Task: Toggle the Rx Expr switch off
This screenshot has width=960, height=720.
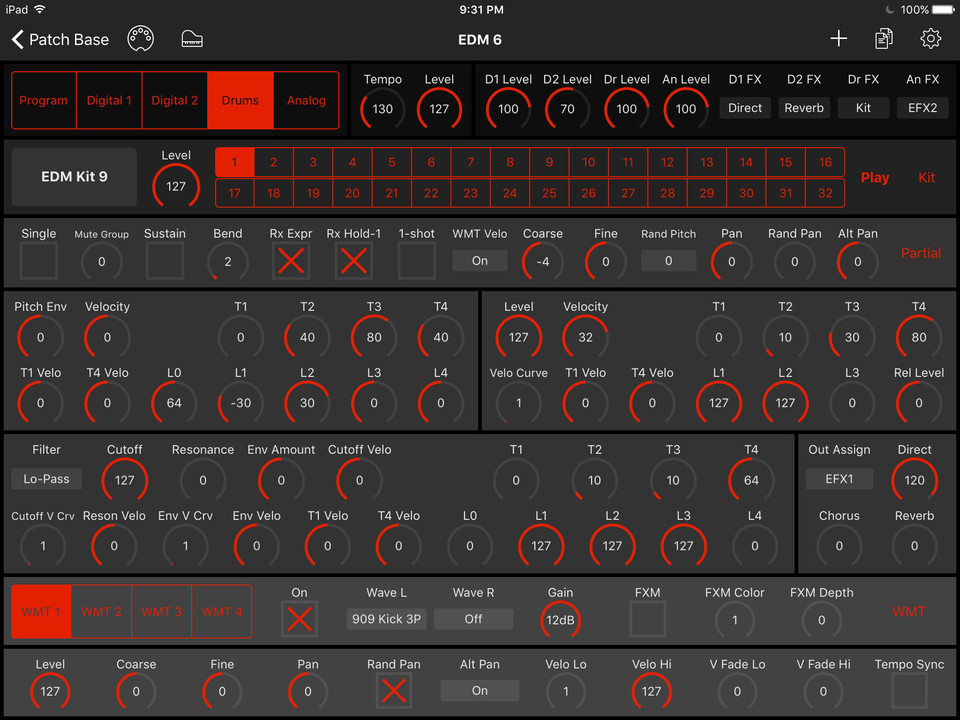Action: tap(290, 261)
